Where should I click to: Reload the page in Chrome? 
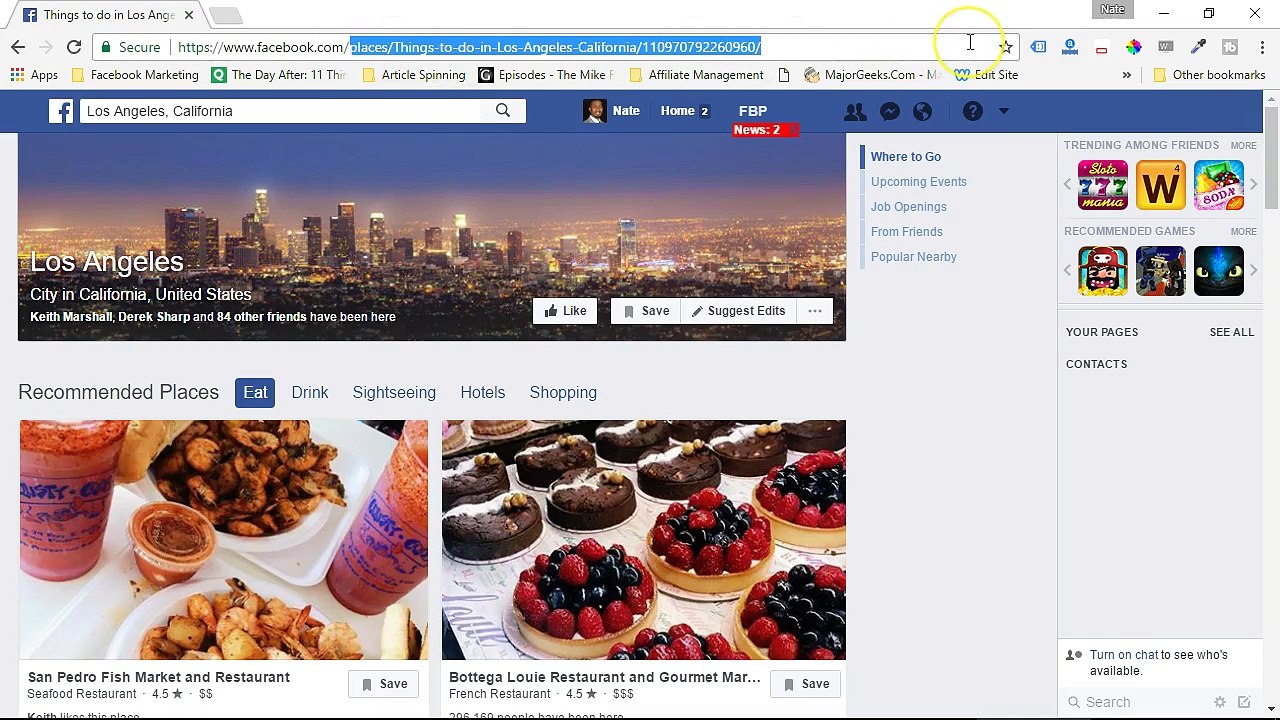[x=74, y=47]
